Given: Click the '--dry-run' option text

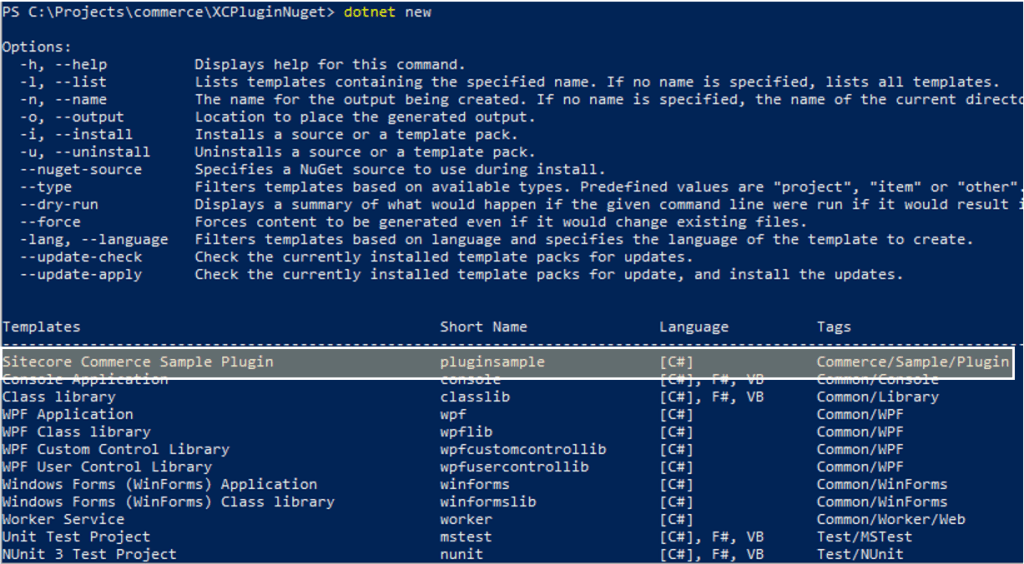Looking at the screenshot, I should pos(59,204).
